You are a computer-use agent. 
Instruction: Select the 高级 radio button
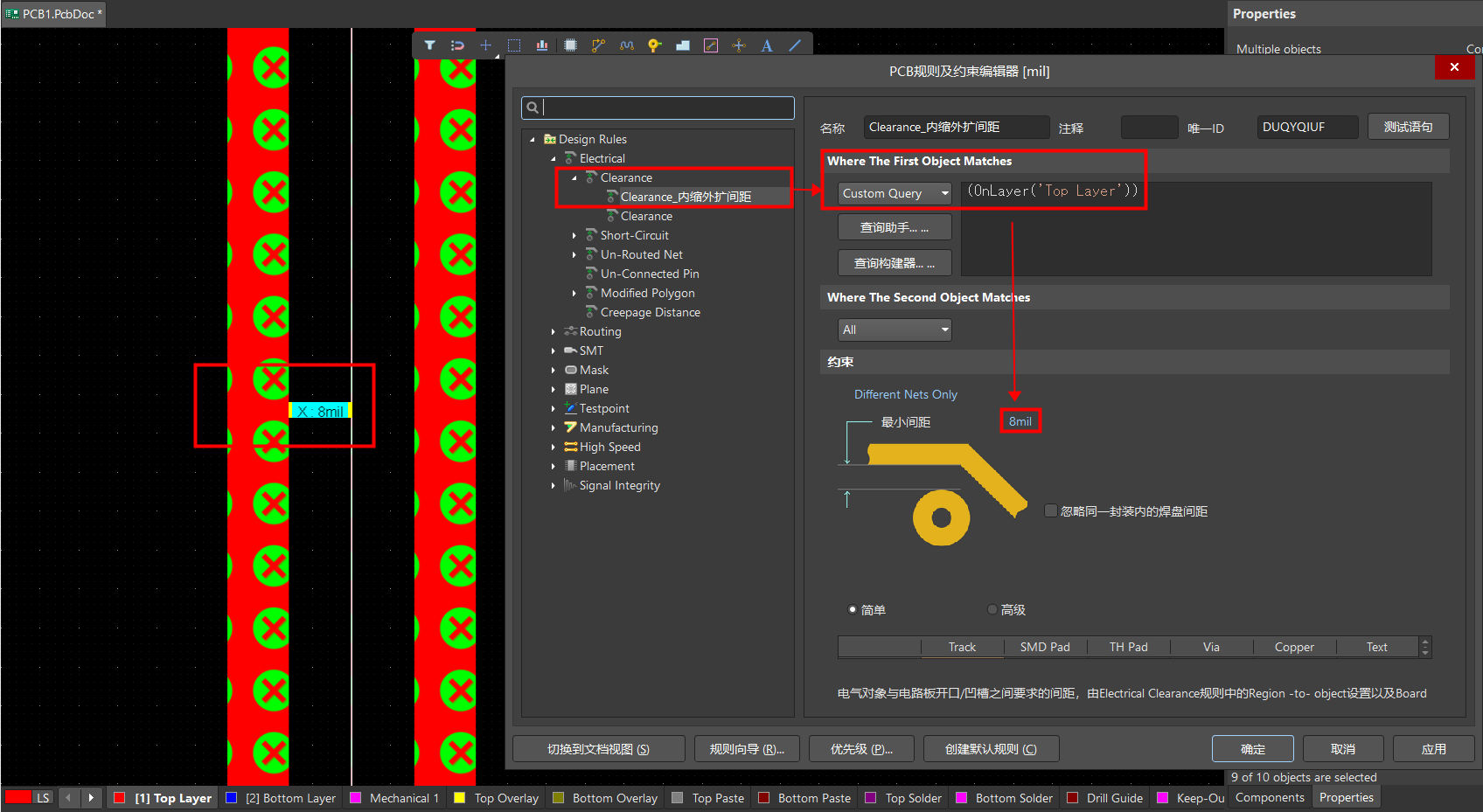click(992, 610)
